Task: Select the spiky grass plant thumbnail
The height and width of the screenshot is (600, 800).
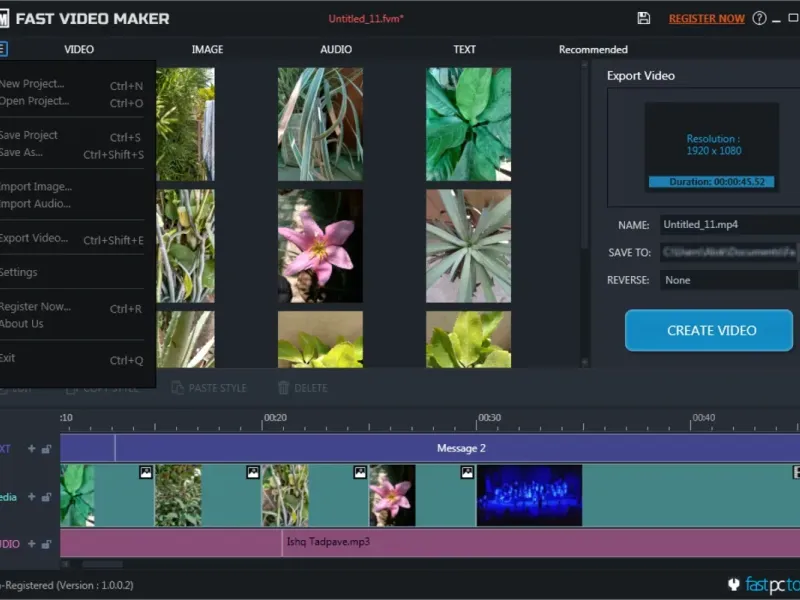Action: click(x=320, y=124)
